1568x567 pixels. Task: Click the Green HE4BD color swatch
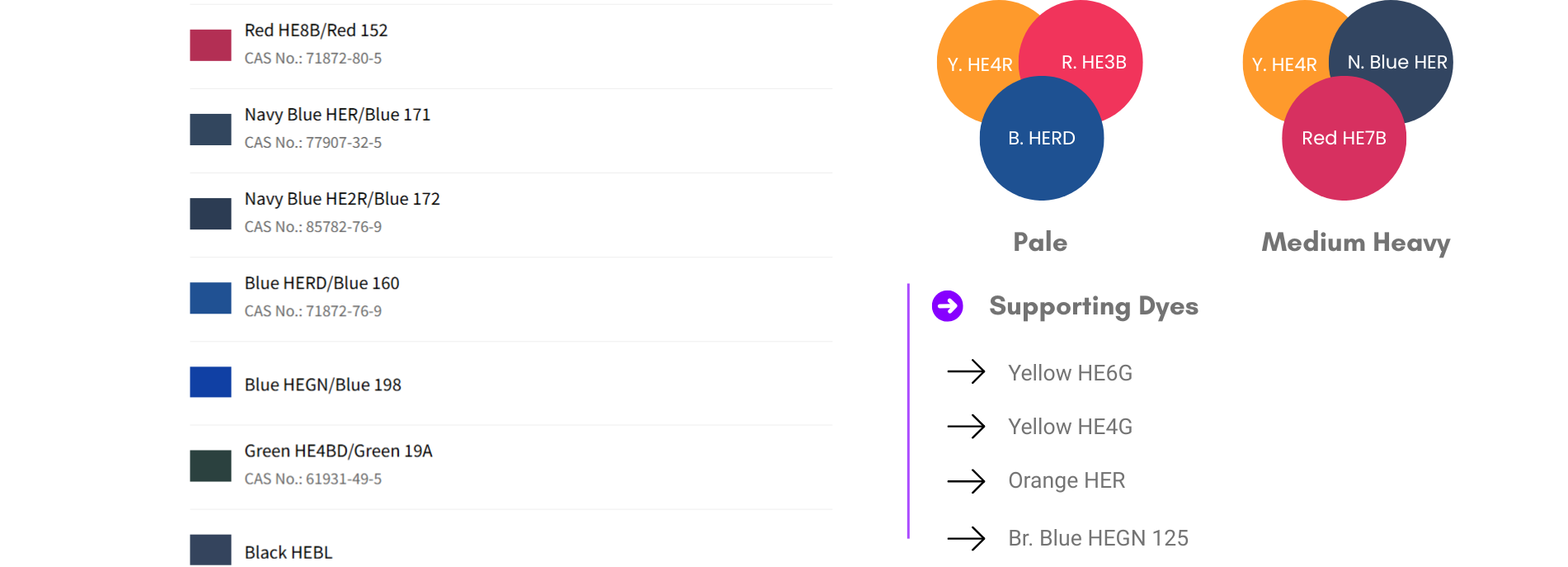coord(210,466)
